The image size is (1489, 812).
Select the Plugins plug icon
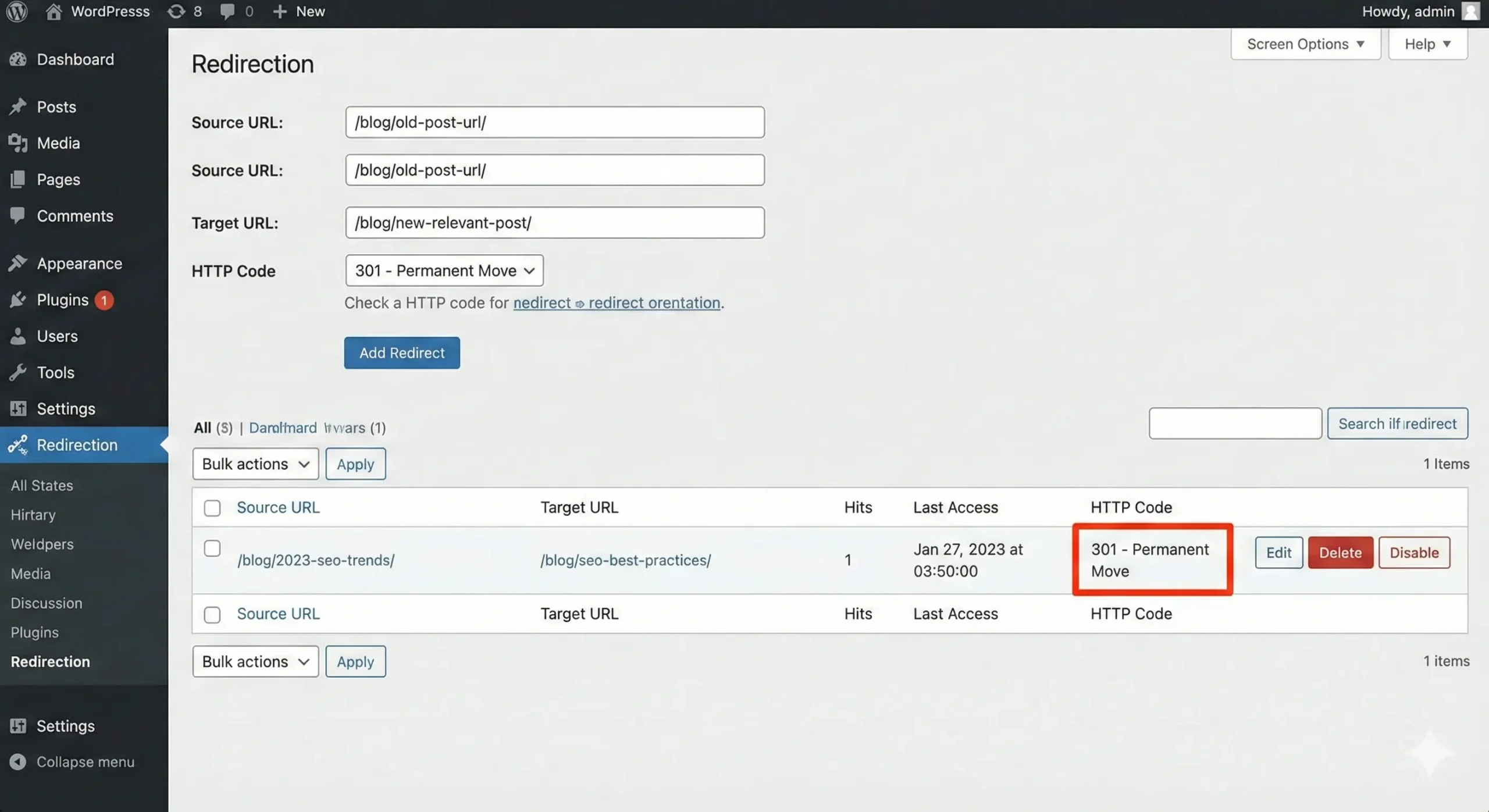pyautogui.click(x=19, y=300)
